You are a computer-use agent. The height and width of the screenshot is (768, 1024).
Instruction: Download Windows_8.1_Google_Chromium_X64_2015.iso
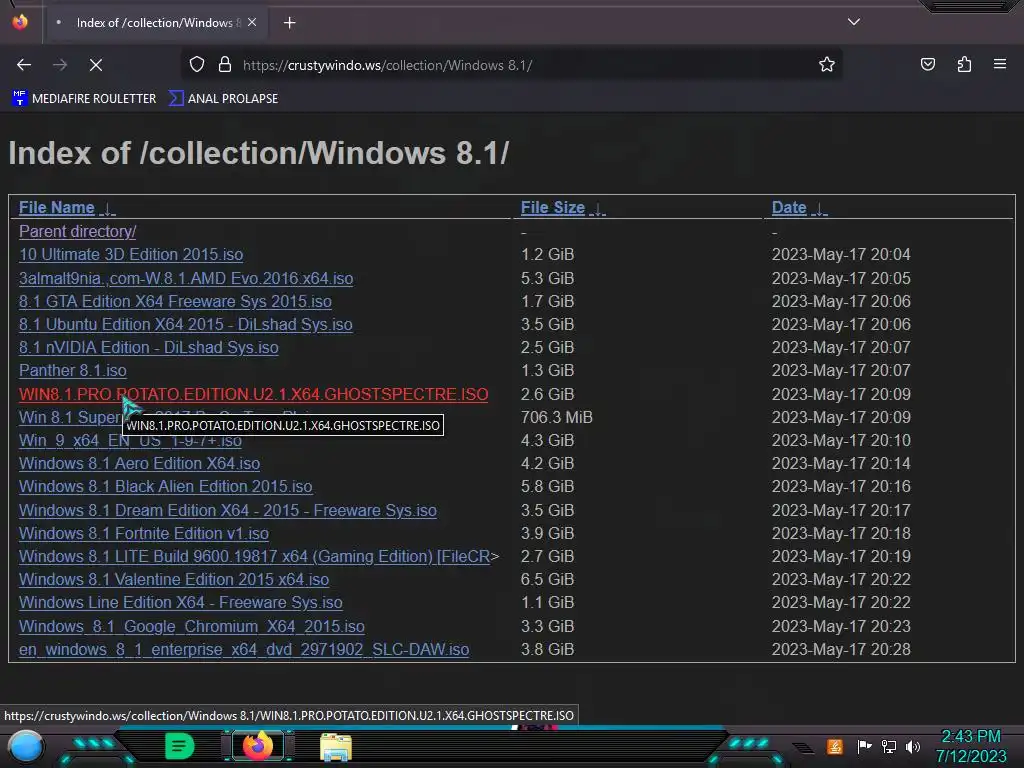pos(191,626)
